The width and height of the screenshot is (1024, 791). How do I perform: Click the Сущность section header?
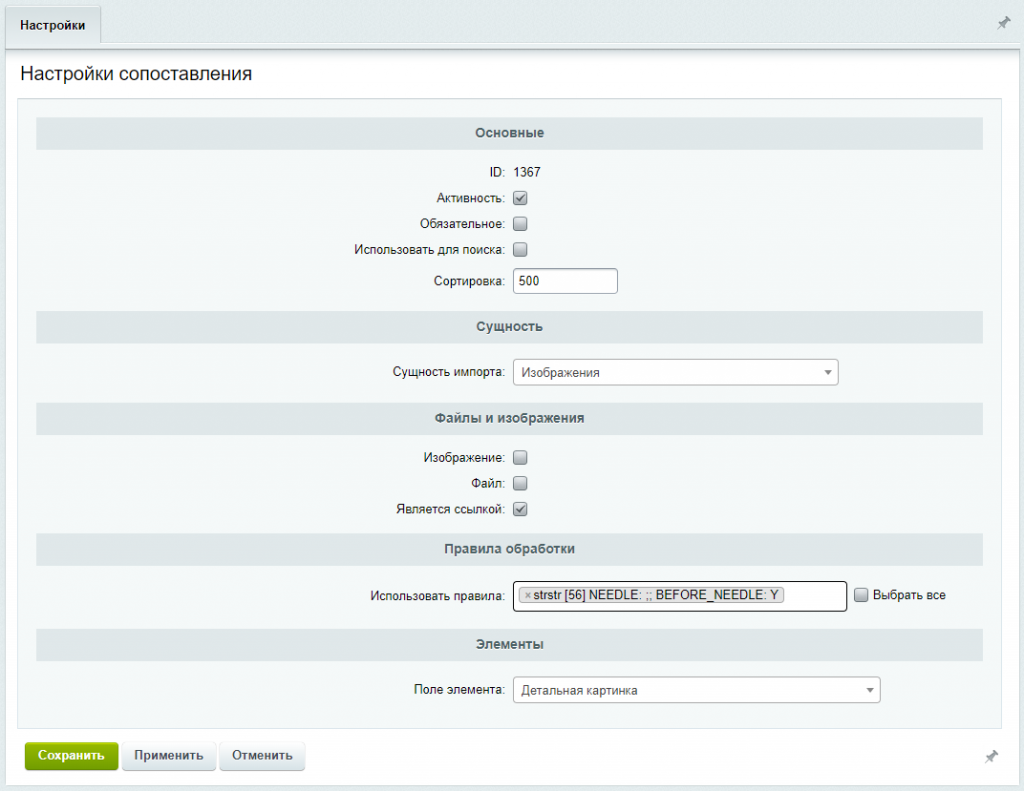coord(509,327)
